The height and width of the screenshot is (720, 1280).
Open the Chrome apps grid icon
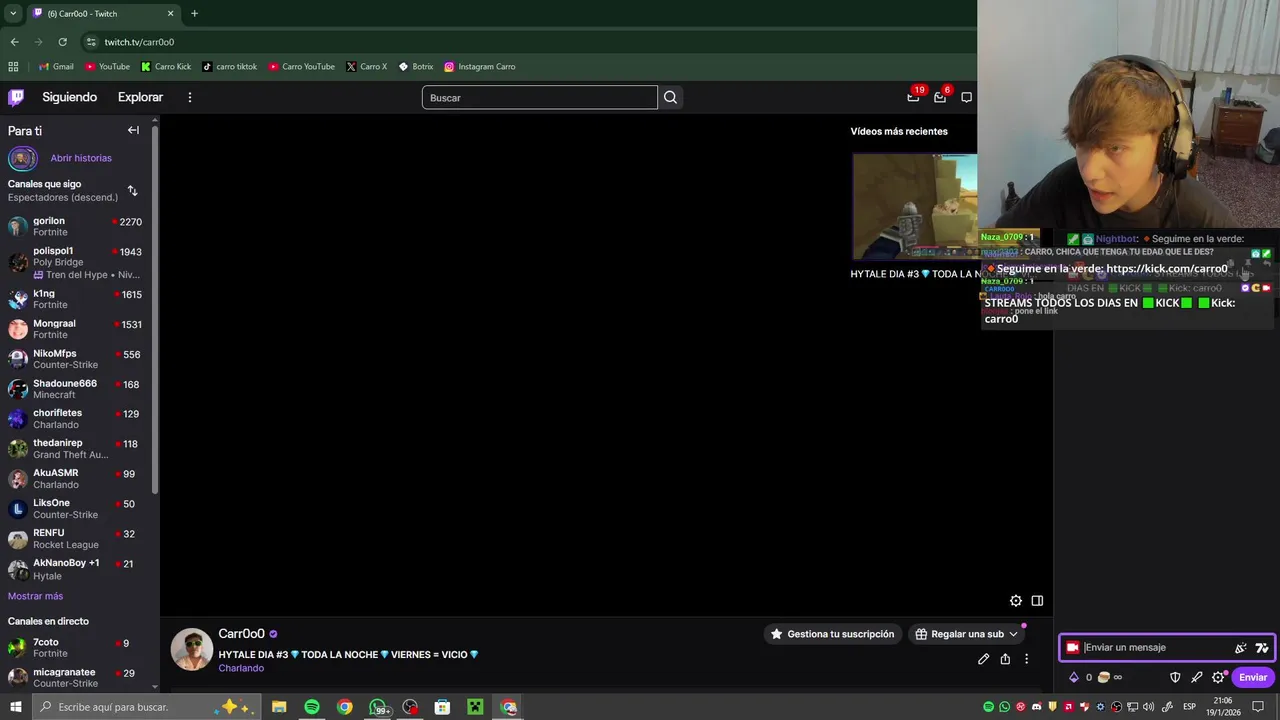(x=13, y=67)
